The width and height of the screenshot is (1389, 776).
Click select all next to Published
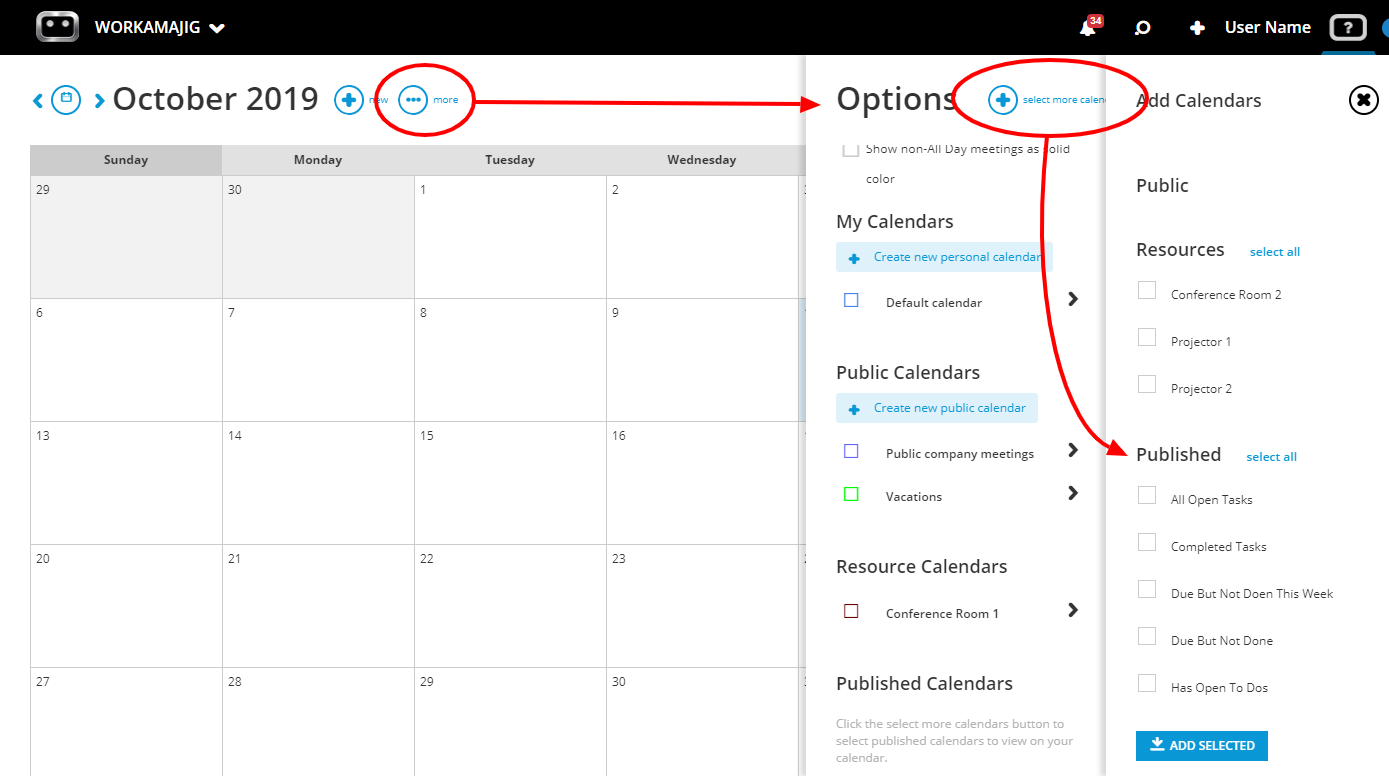point(1271,457)
